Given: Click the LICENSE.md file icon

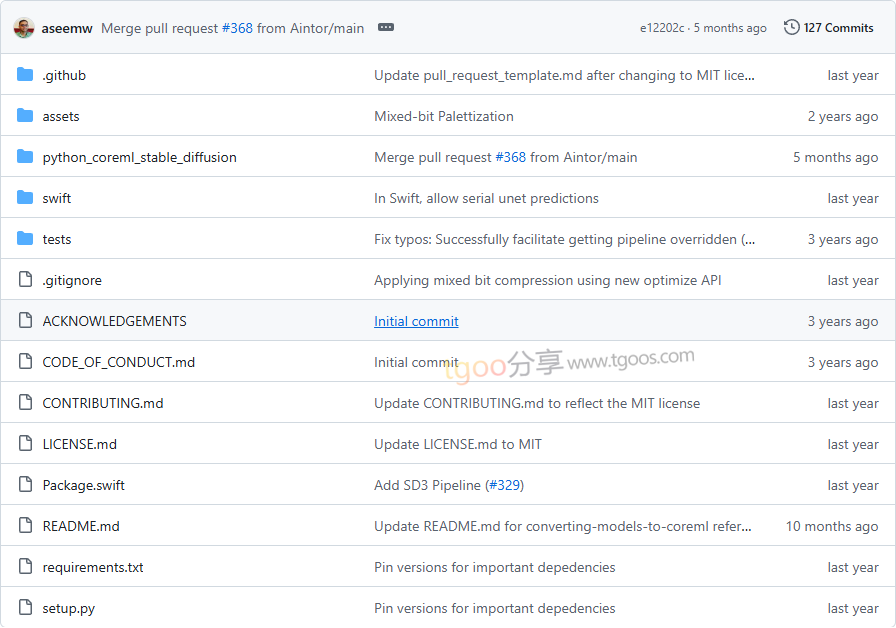Looking at the screenshot, I should 25,444.
